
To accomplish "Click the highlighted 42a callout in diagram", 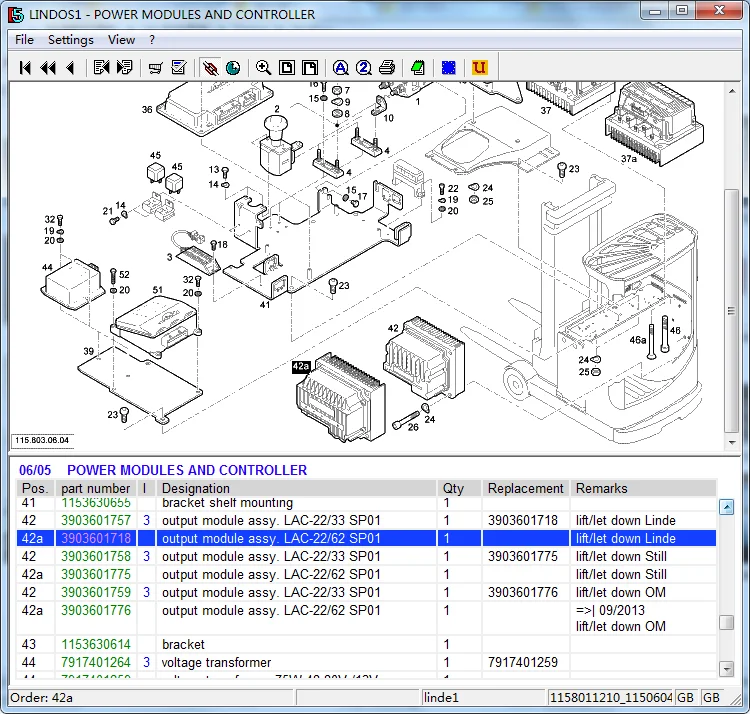I will pos(301,367).
